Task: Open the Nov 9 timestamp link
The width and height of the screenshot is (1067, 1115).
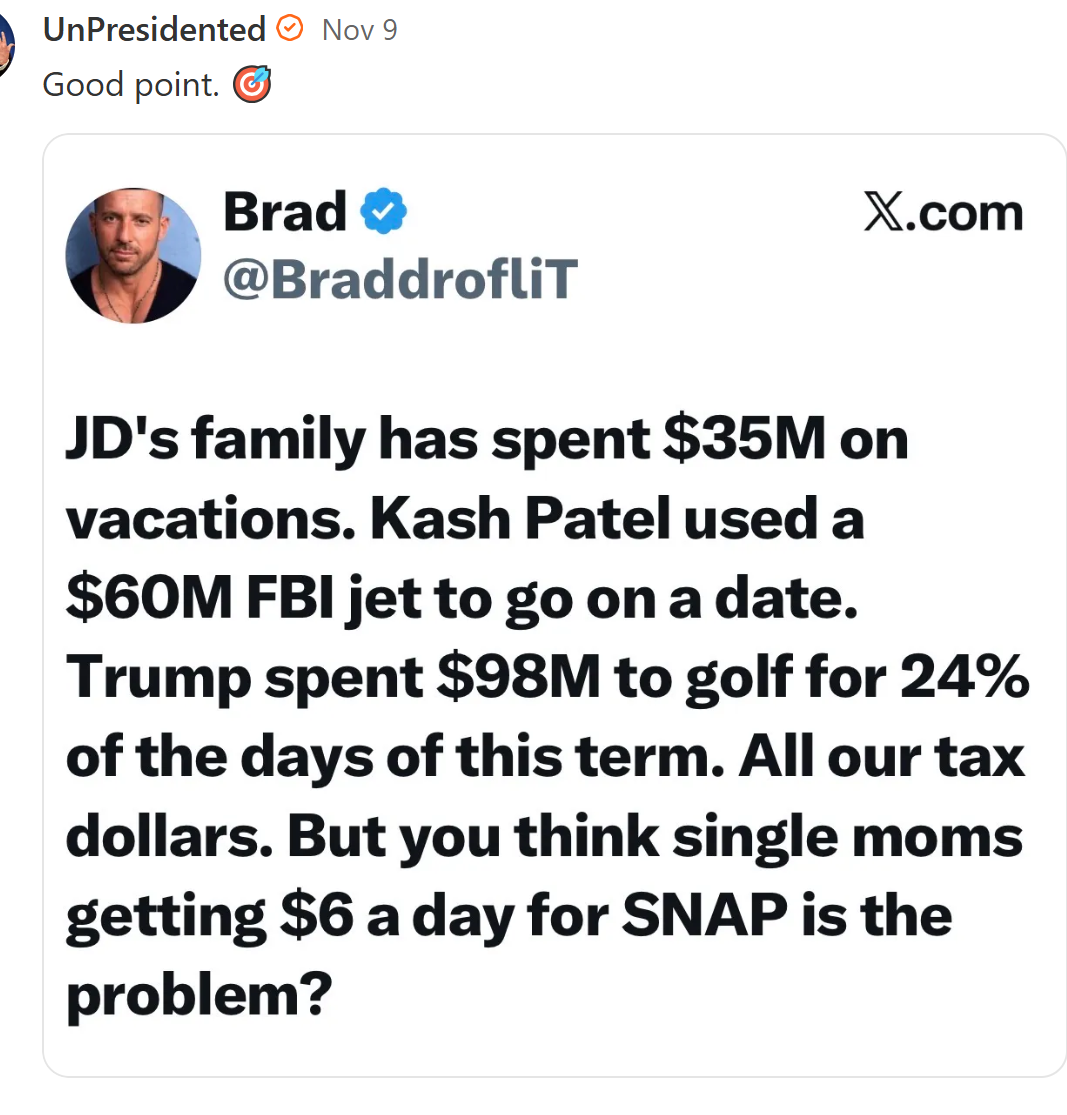Action: pos(360,30)
